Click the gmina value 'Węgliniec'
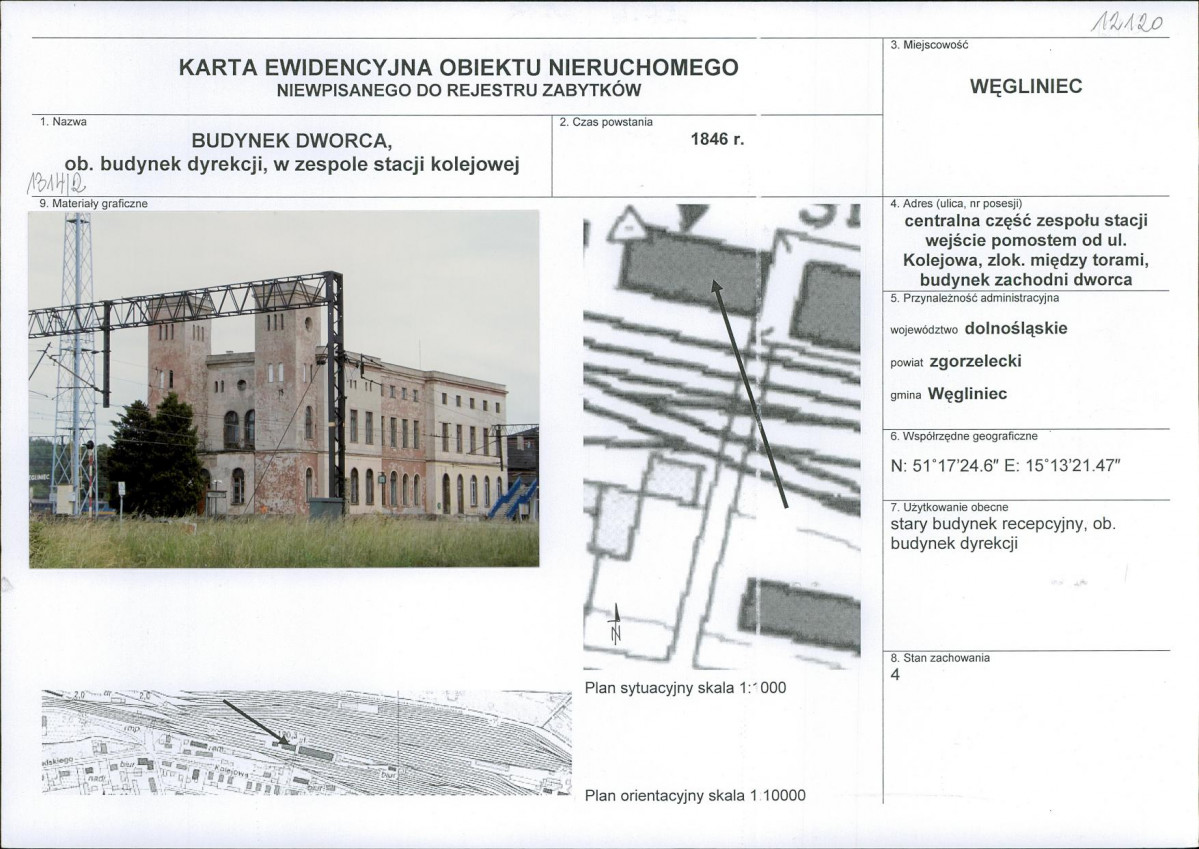1199x849 pixels. (x=967, y=395)
